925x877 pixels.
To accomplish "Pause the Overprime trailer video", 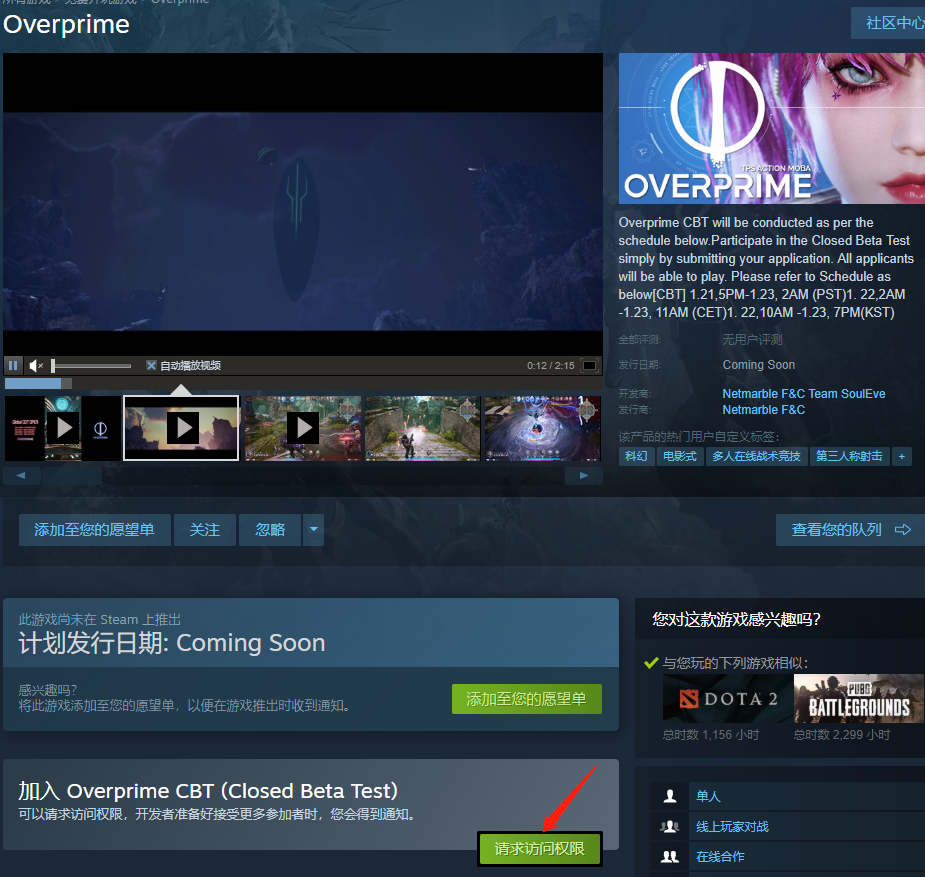I will [x=12, y=366].
